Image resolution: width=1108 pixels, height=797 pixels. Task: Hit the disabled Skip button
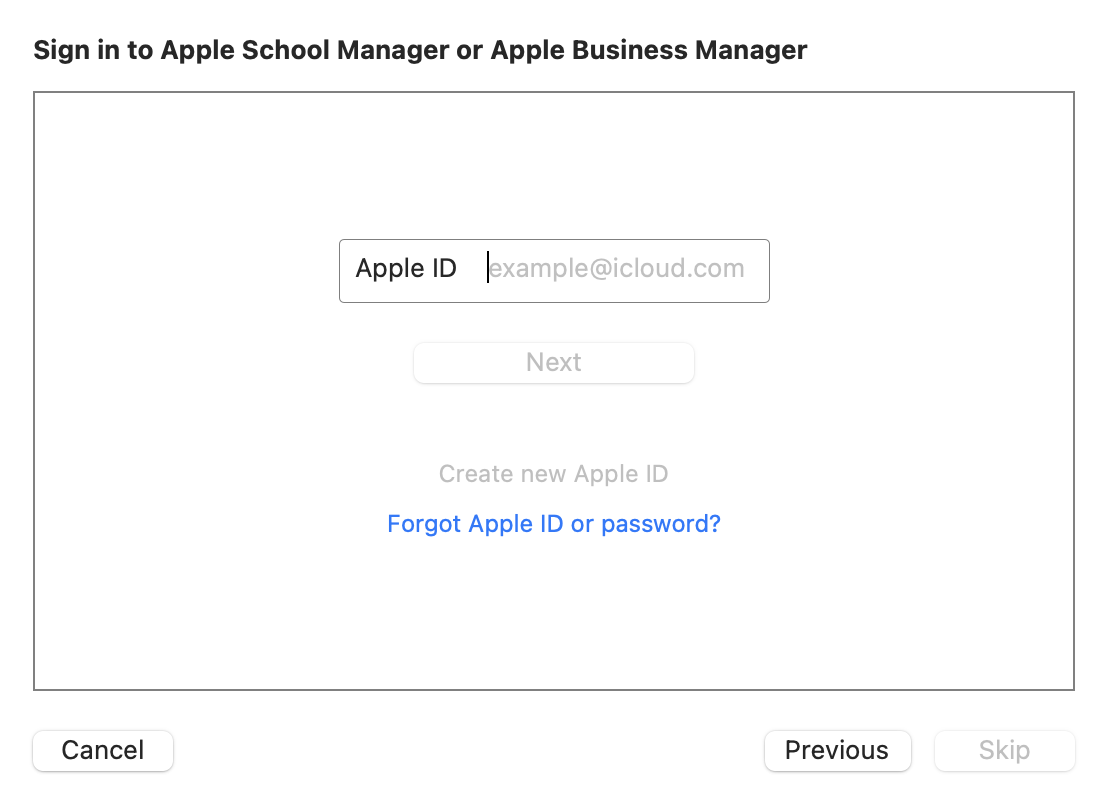click(x=1004, y=751)
